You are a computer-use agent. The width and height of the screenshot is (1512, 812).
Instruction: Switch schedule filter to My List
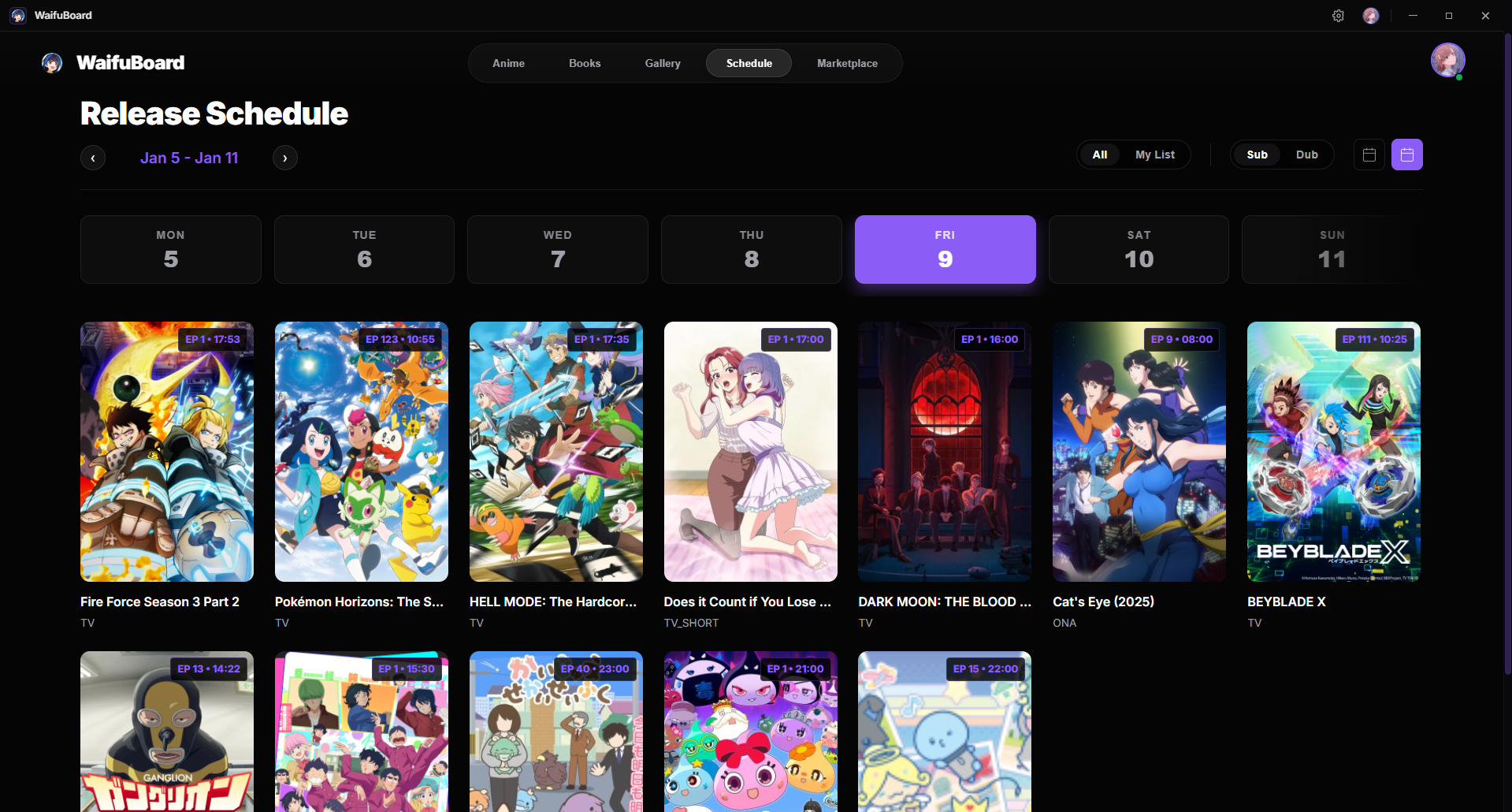[1154, 155]
